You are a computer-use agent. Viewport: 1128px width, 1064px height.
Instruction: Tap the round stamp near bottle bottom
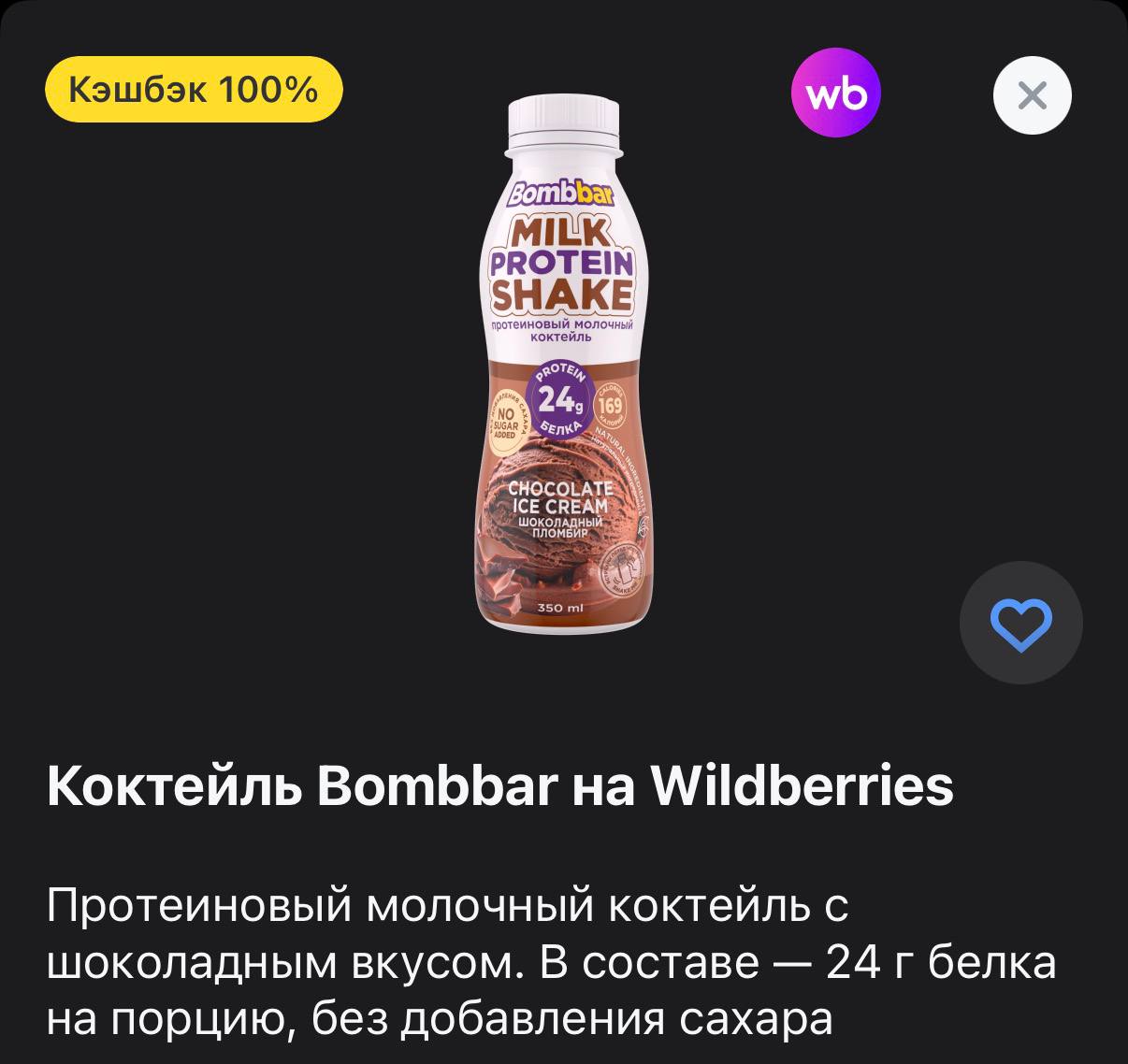624,568
